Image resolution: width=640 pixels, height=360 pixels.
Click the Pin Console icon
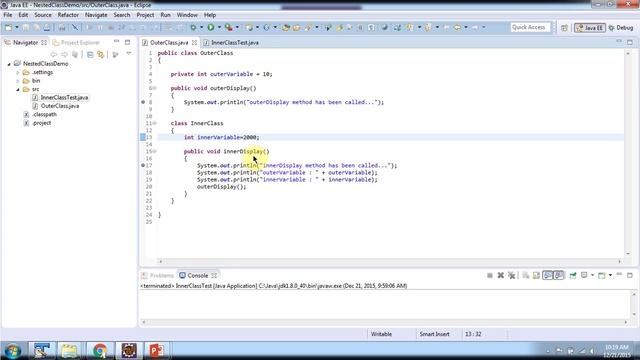pyautogui.click(x=573, y=276)
